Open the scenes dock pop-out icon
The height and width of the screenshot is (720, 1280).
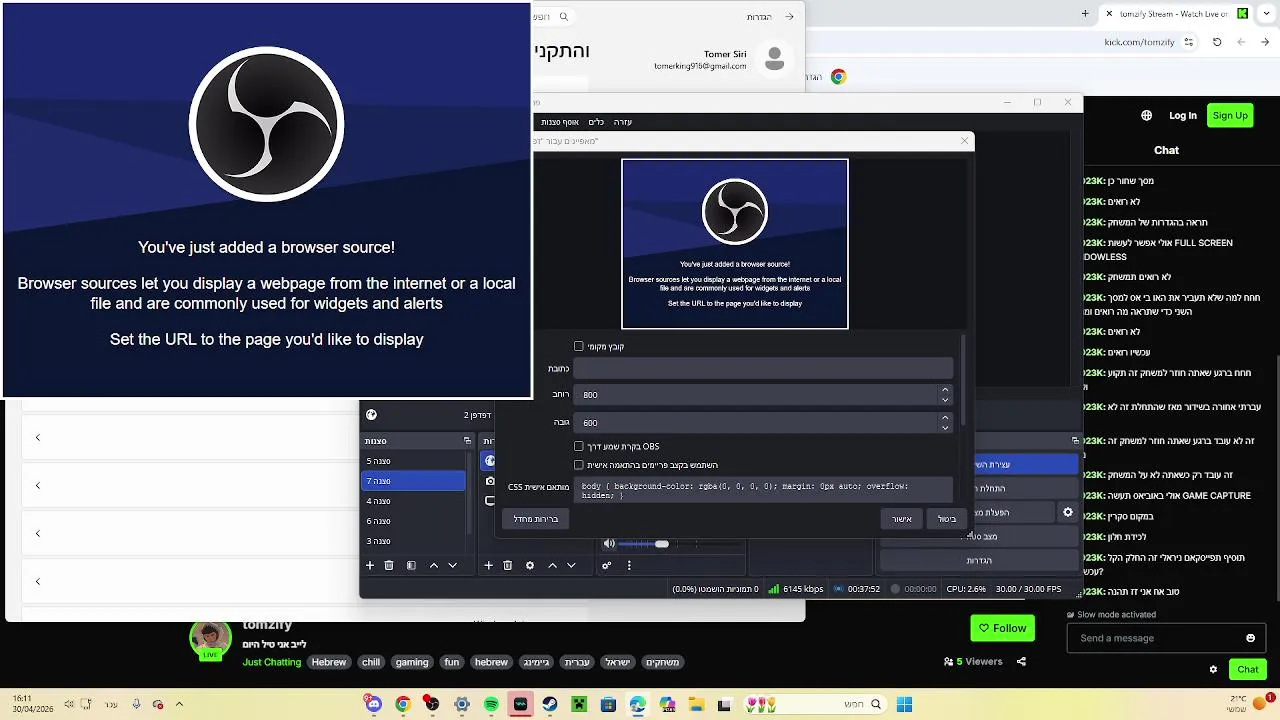point(467,441)
